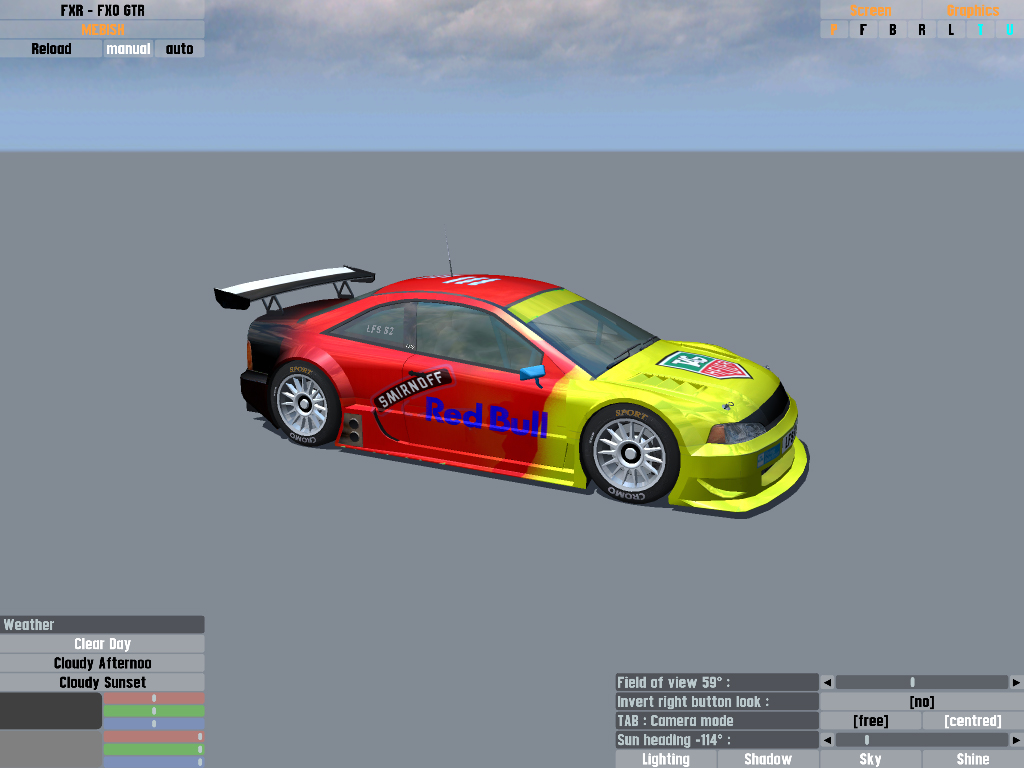Click the MEBISH skin name
The height and width of the screenshot is (768, 1024).
coord(102,29)
